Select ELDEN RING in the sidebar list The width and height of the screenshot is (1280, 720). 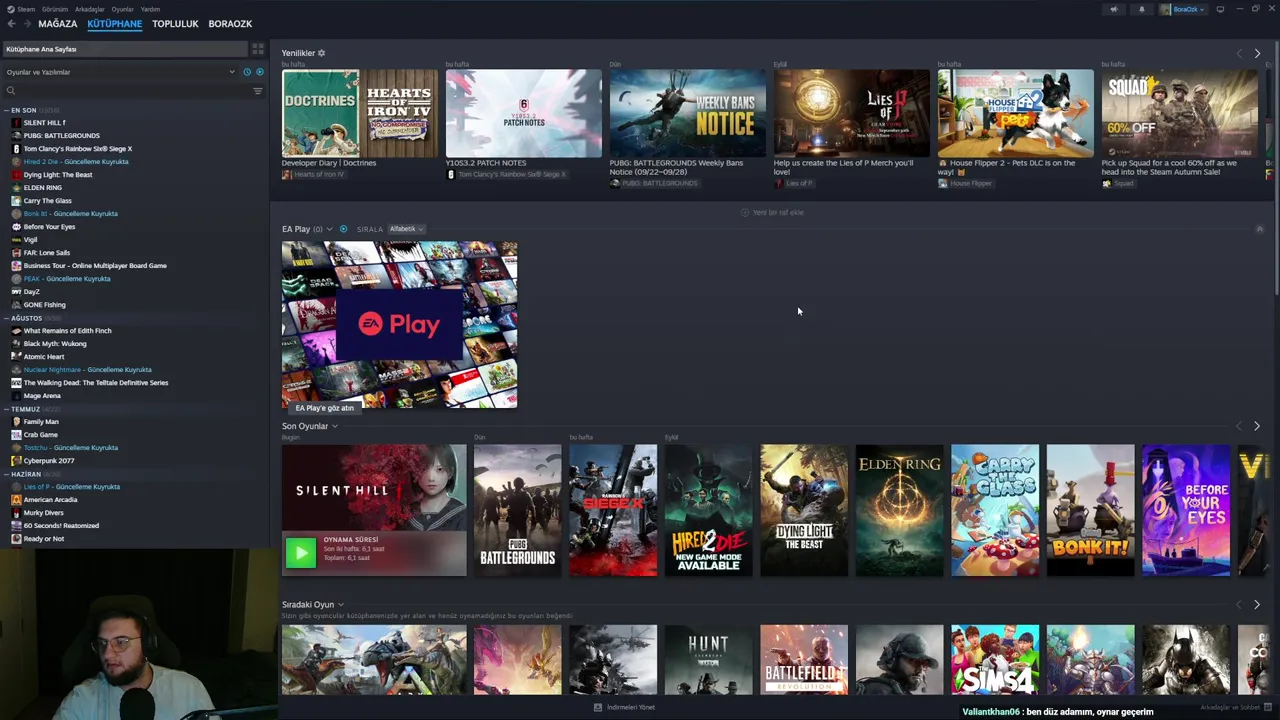tap(43, 187)
